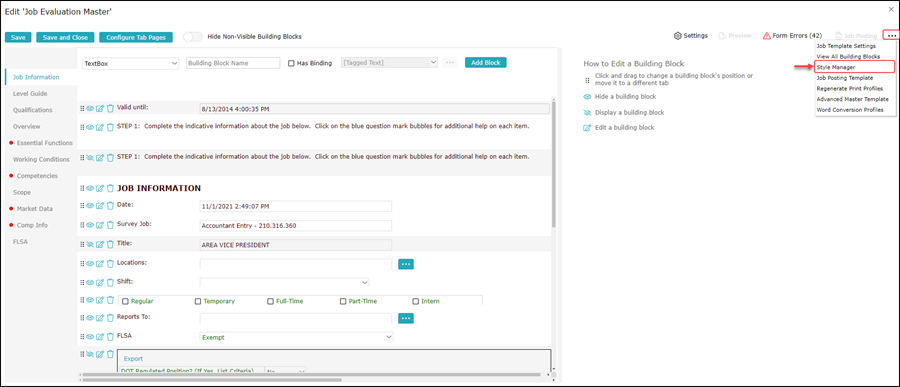Switch to Qualifications tab
900x387 pixels.
point(33,110)
